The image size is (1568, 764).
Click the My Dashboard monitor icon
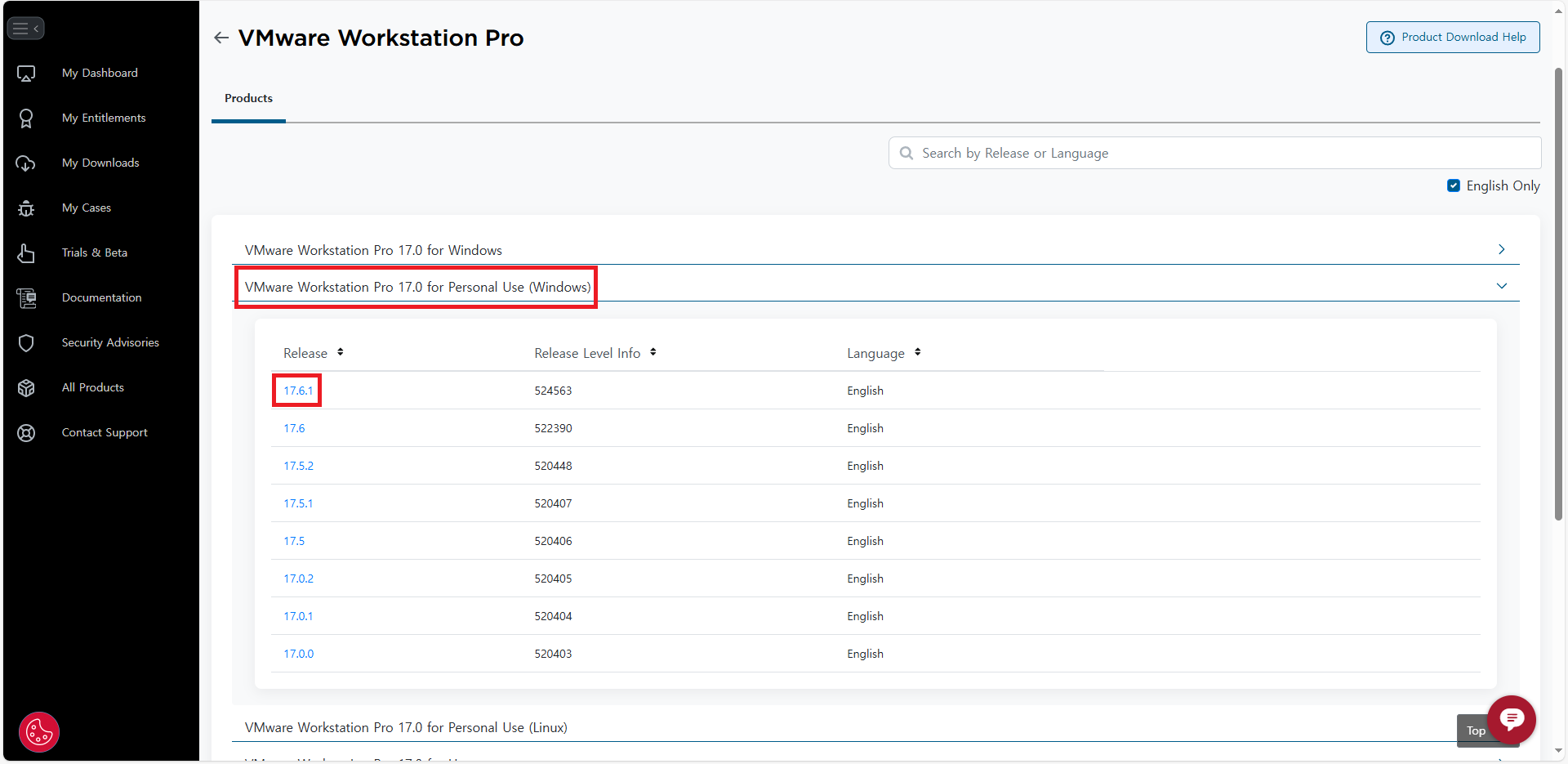point(26,74)
